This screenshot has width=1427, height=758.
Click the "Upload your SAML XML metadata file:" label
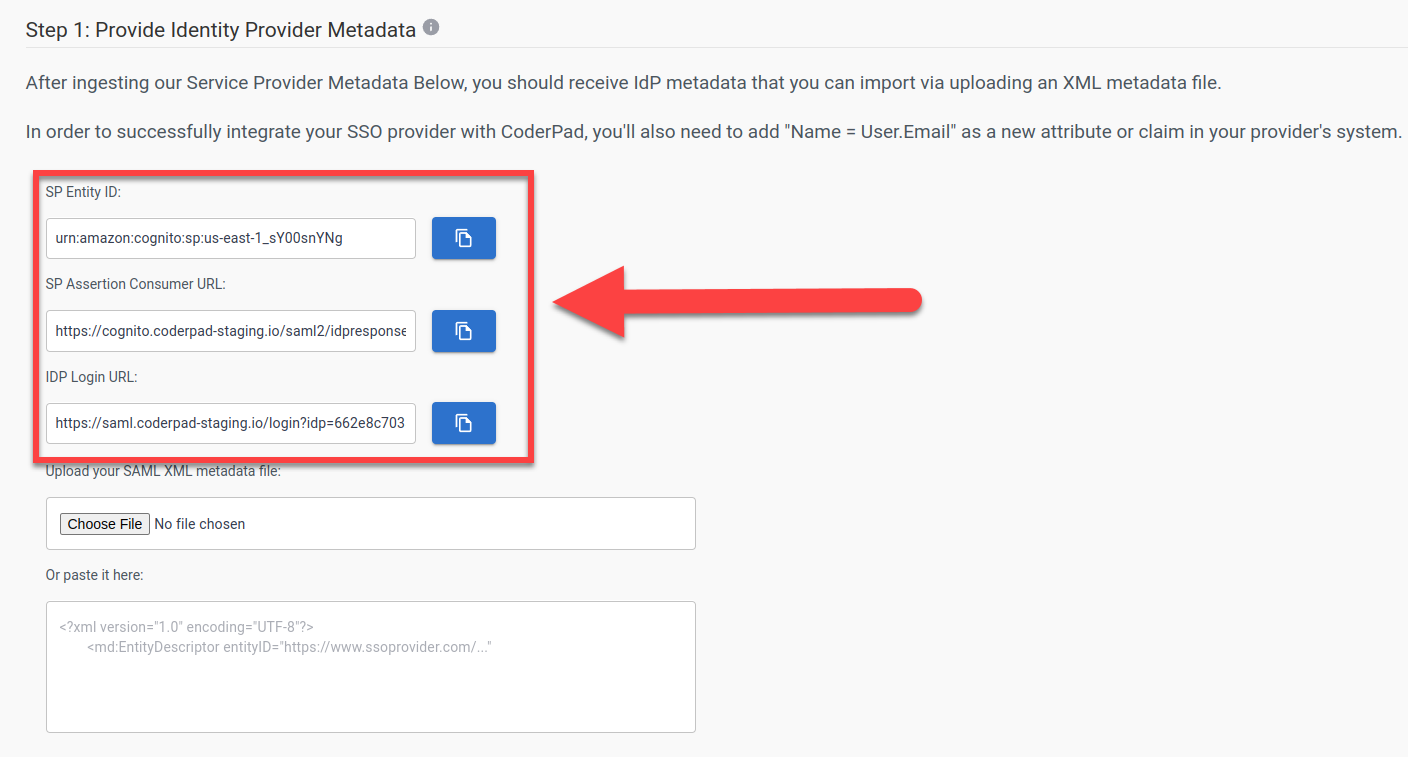163,471
